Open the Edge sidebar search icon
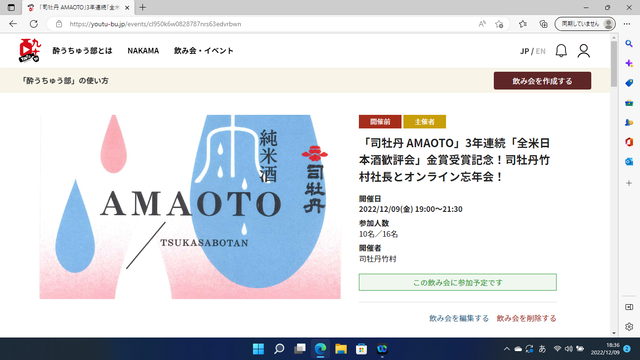Viewport: 640px width, 360px height. [629, 43]
